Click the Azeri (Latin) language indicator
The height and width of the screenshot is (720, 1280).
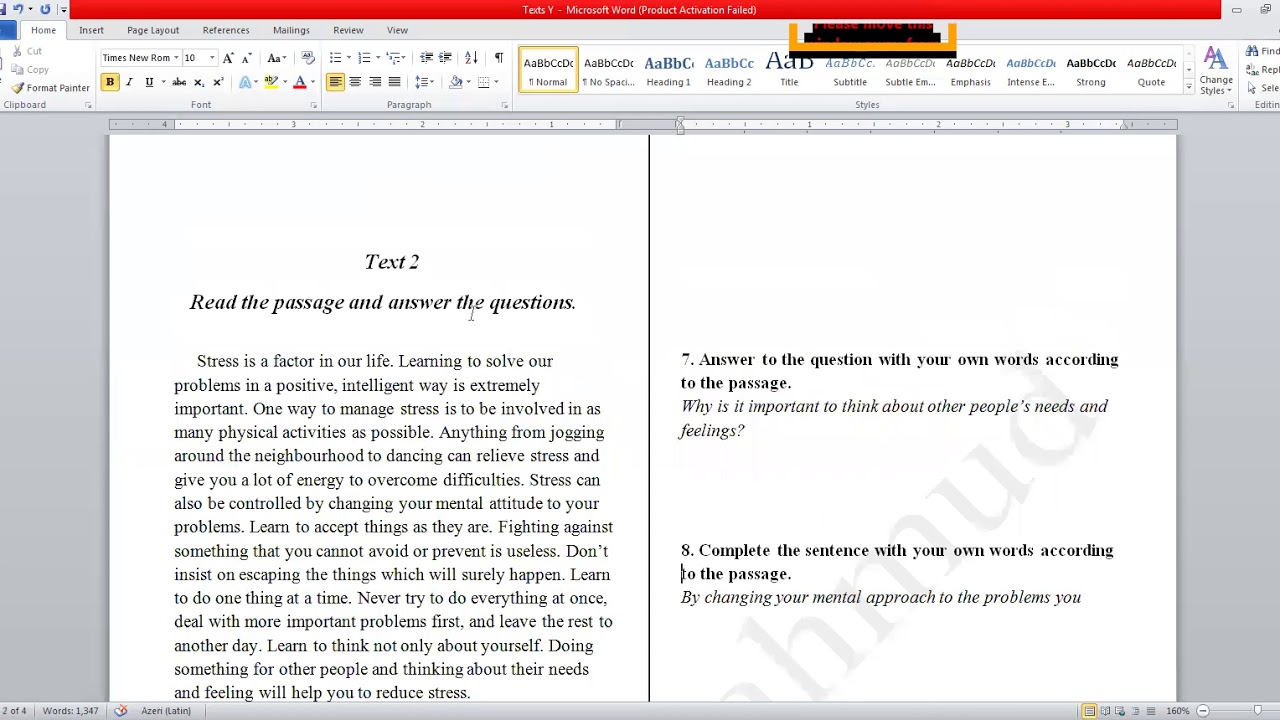(166, 711)
